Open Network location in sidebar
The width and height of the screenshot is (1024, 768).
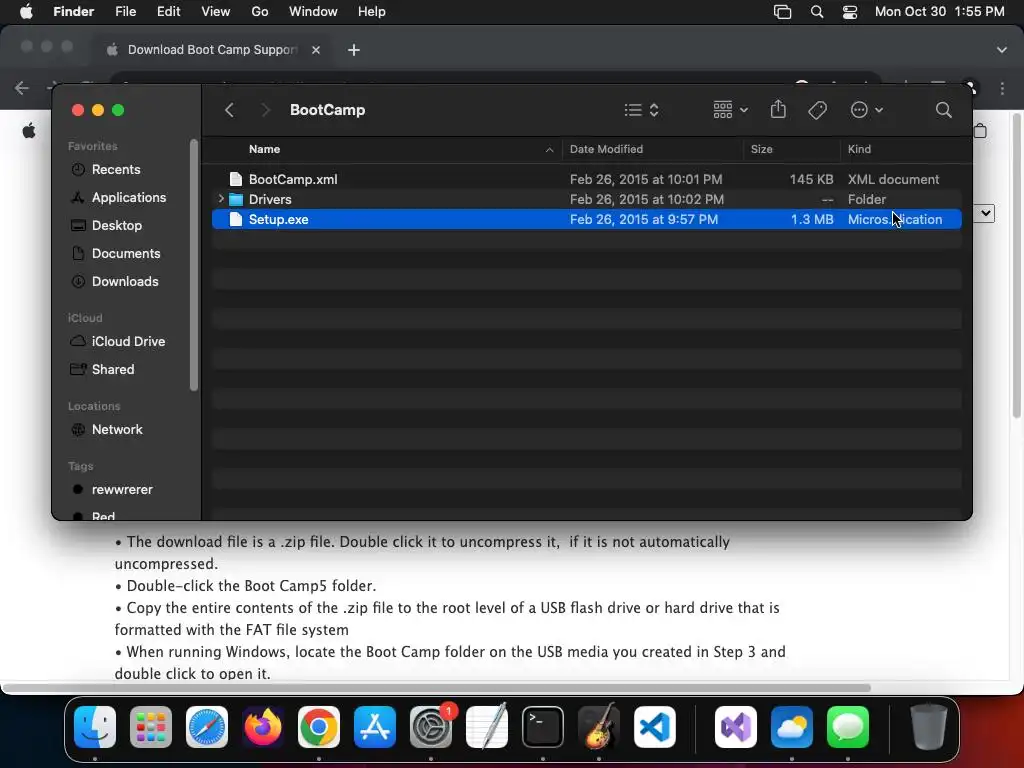(117, 430)
